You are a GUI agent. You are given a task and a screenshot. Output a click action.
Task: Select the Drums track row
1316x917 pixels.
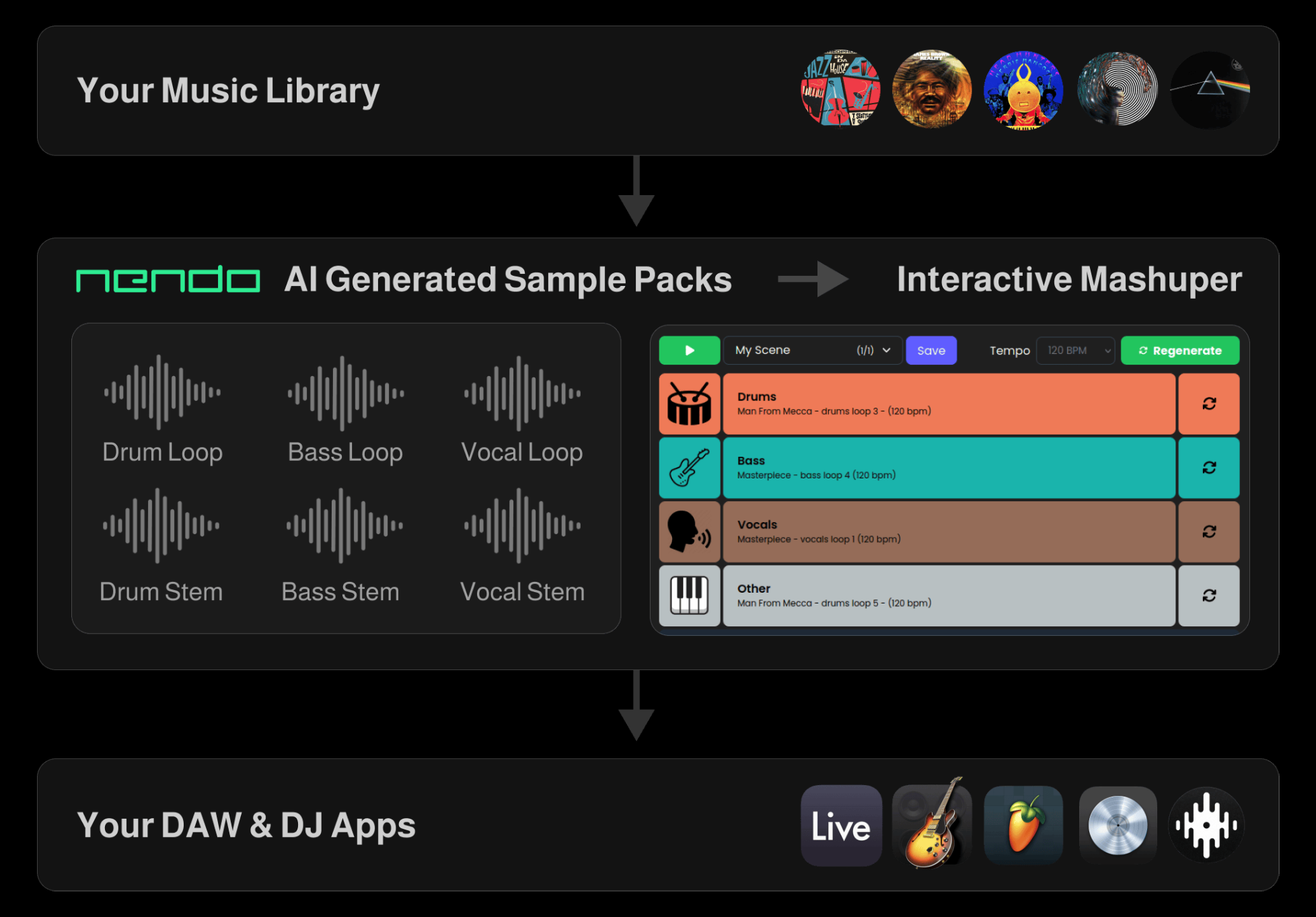(949, 404)
